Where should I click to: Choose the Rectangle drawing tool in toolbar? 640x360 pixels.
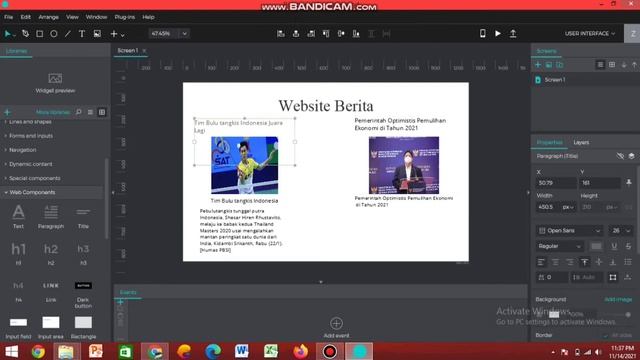tap(40, 34)
